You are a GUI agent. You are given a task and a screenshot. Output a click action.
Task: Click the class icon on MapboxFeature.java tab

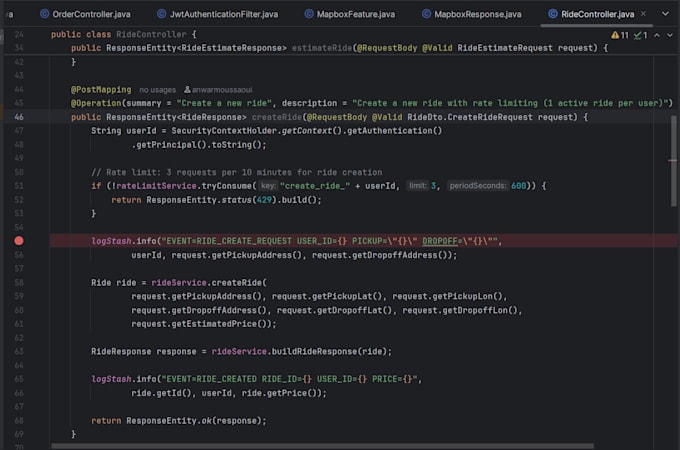point(309,14)
